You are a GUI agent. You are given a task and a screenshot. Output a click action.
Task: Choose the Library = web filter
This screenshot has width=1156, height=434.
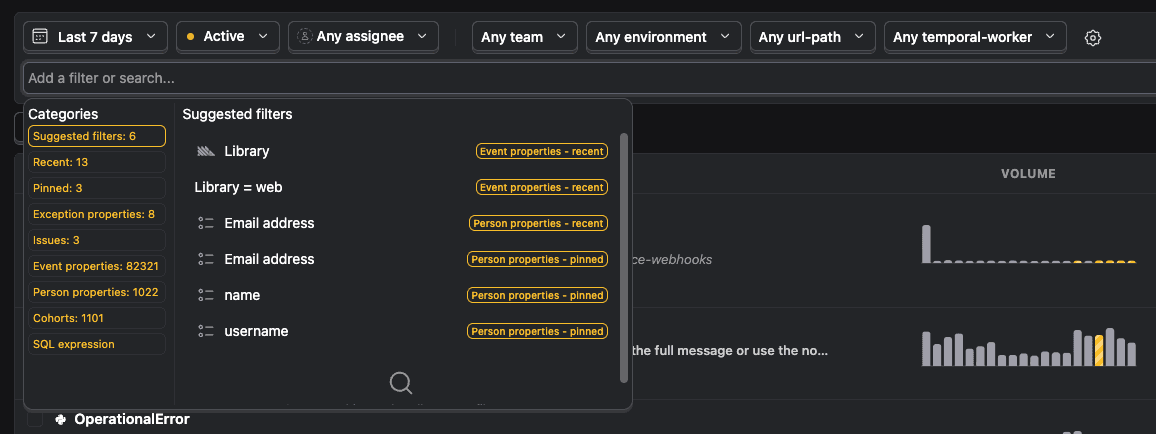click(401, 187)
